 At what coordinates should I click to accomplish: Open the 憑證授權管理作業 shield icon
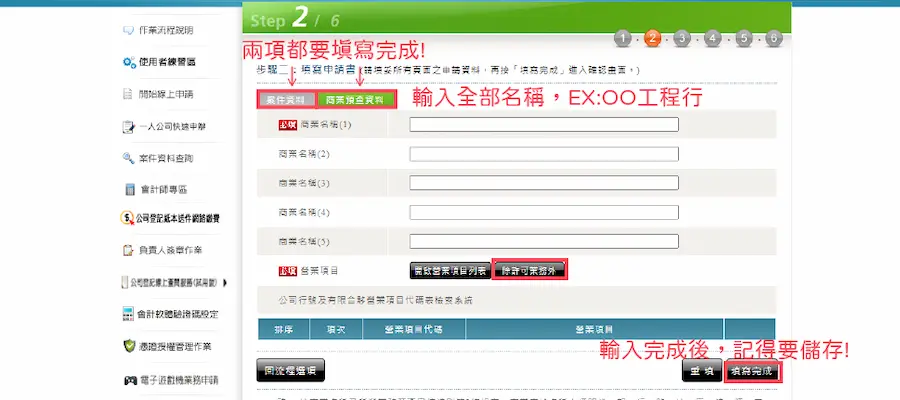pyautogui.click(x=128, y=346)
